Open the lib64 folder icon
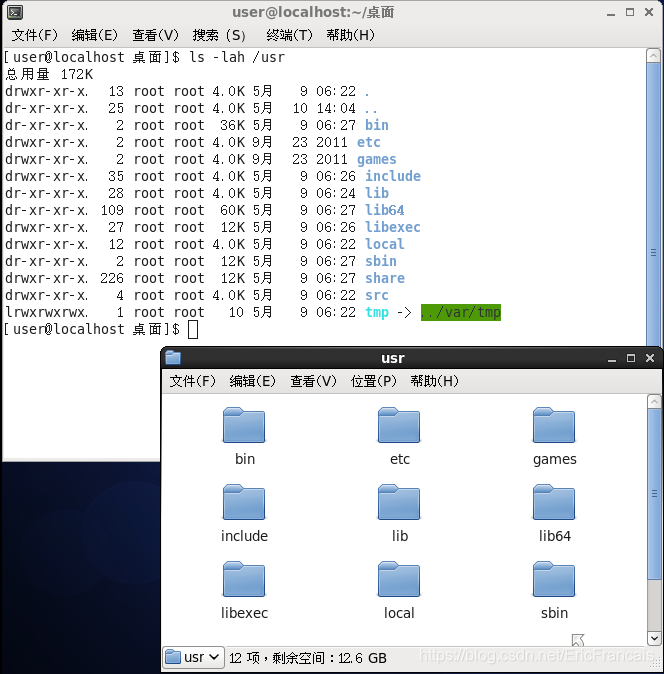 [554, 502]
